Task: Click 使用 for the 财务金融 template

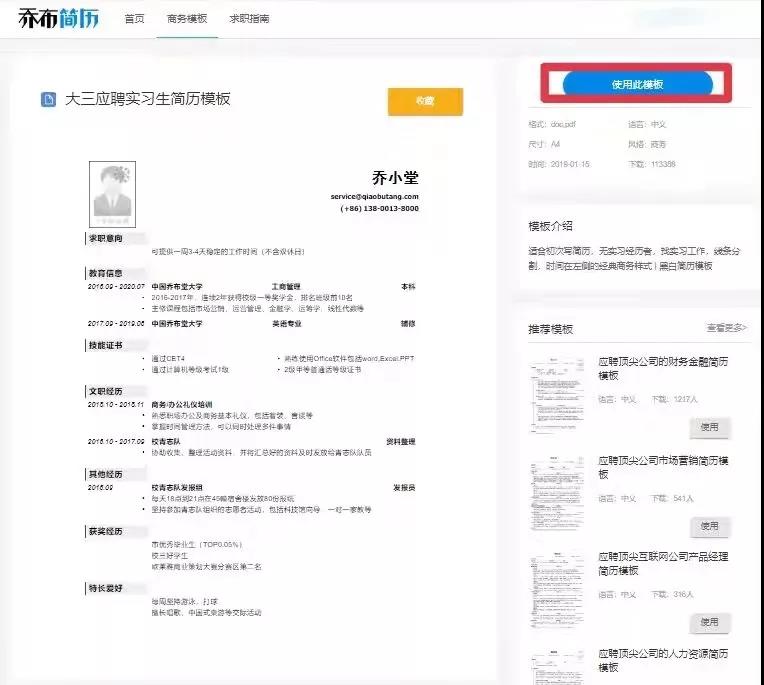Action: pos(709,428)
